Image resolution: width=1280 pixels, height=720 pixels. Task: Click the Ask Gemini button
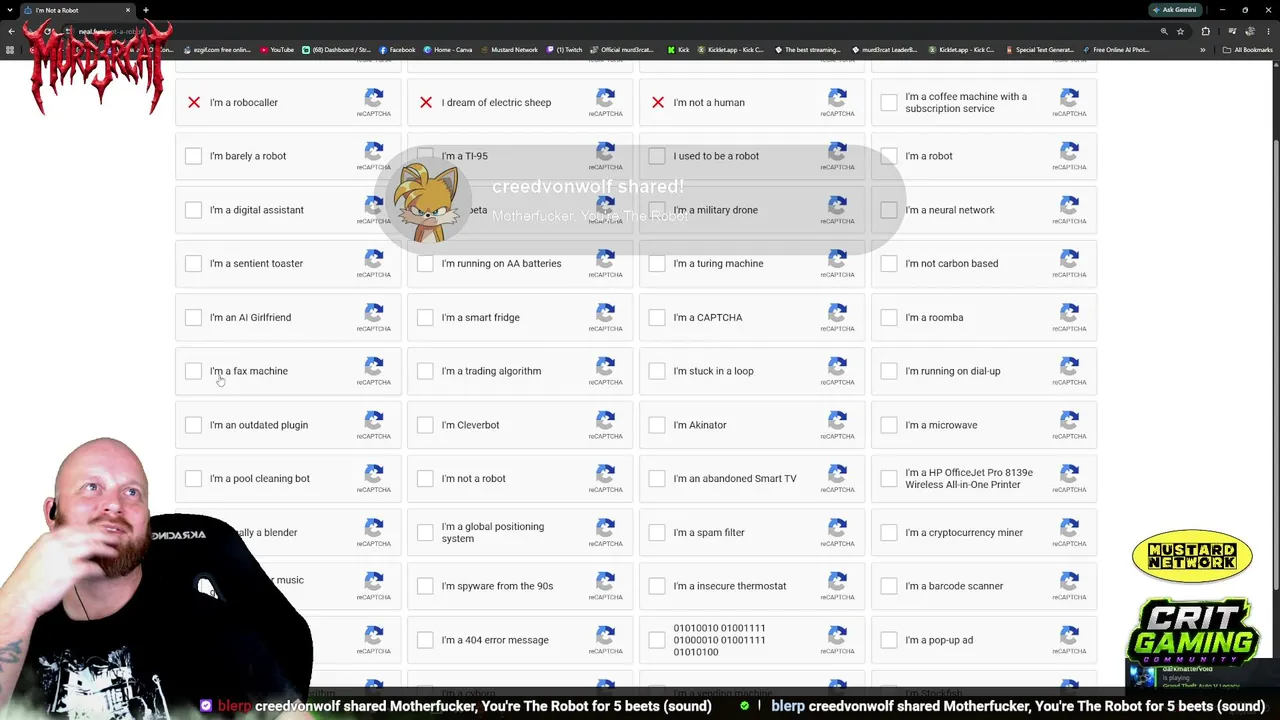[1174, 10]
